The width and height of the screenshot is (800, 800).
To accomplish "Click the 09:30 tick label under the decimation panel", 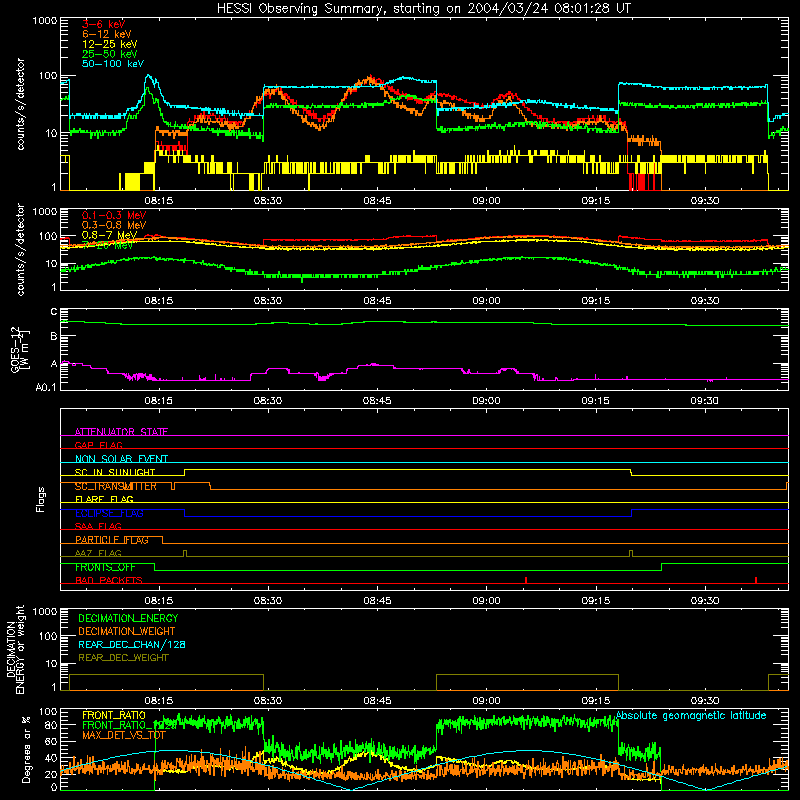I will click(x=705, y=701).
